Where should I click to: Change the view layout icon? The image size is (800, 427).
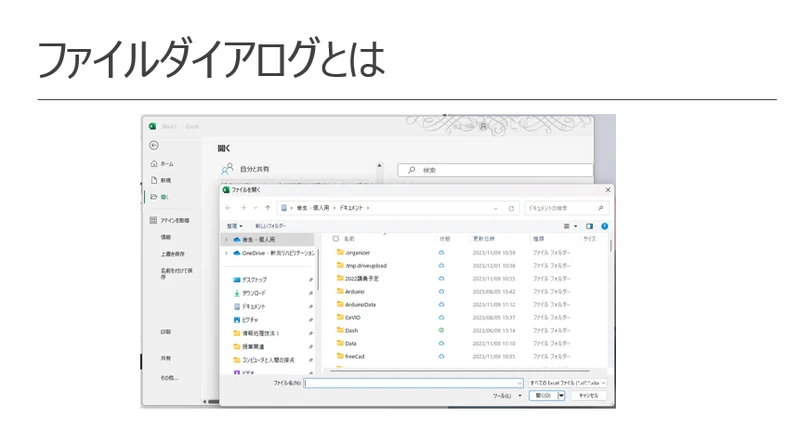pos(566,226)
